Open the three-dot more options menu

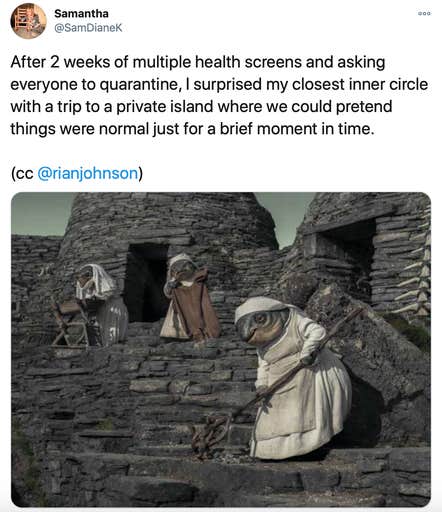[x=424, y=14]
